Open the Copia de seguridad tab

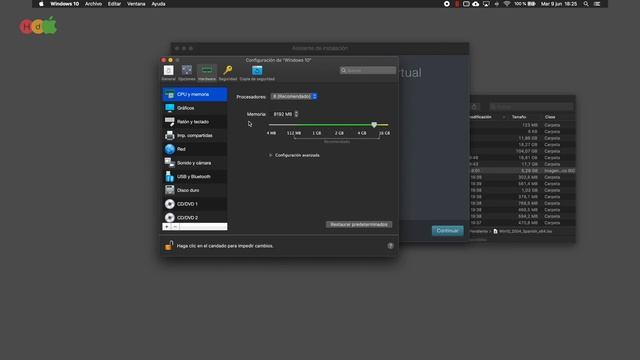tap(257, 71)
